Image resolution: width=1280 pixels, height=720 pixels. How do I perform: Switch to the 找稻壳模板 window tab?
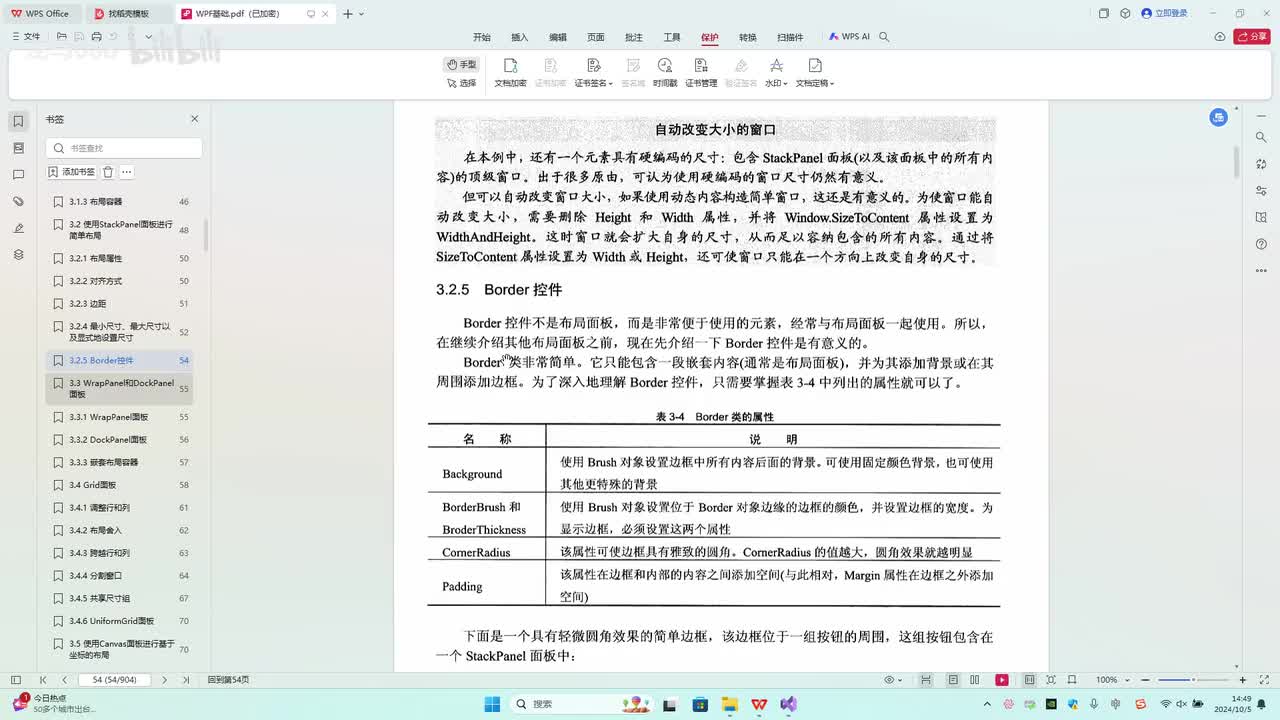(x=128, y=14)
